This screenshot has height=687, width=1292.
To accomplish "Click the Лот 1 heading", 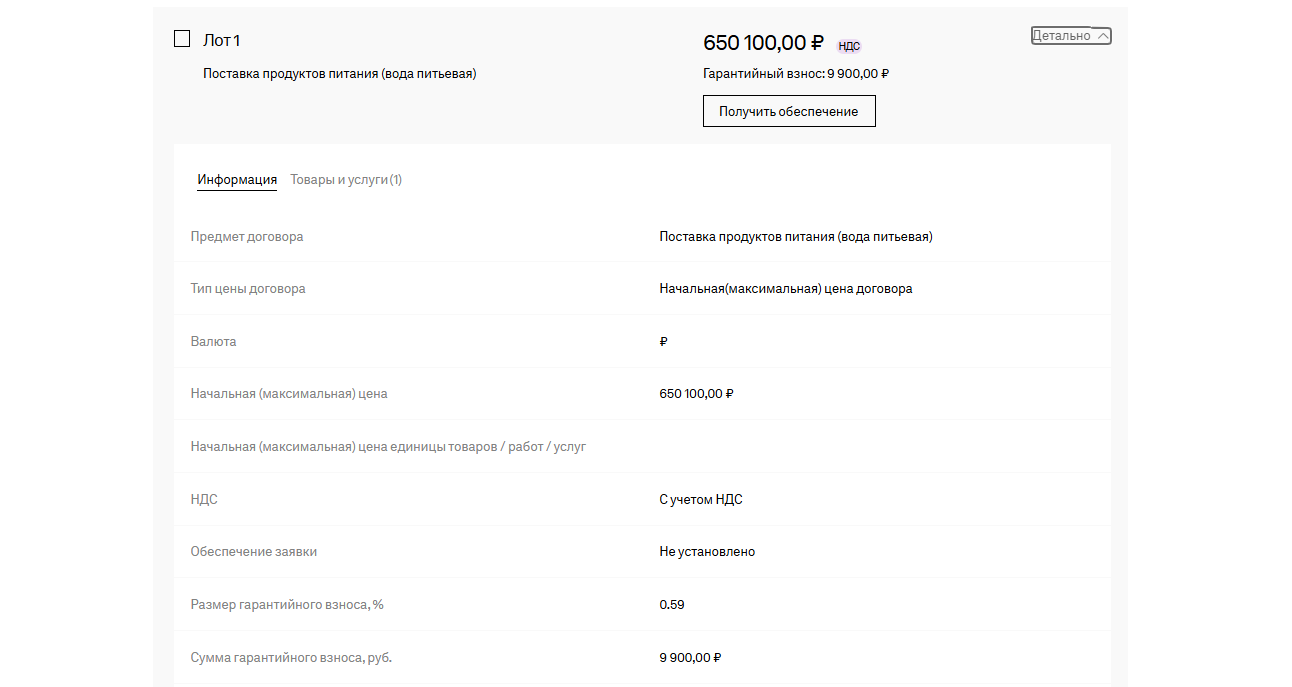I will [221, 40].
